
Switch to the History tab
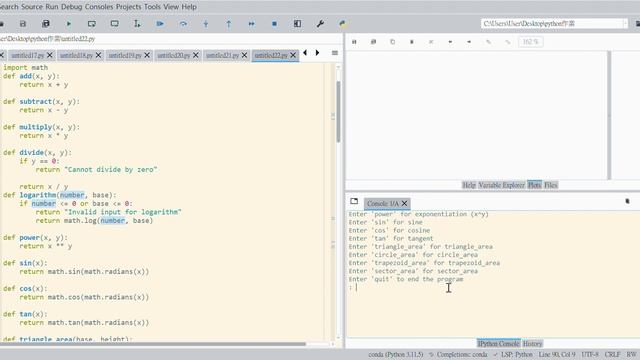pyautogui.click(x=532, y=344)
